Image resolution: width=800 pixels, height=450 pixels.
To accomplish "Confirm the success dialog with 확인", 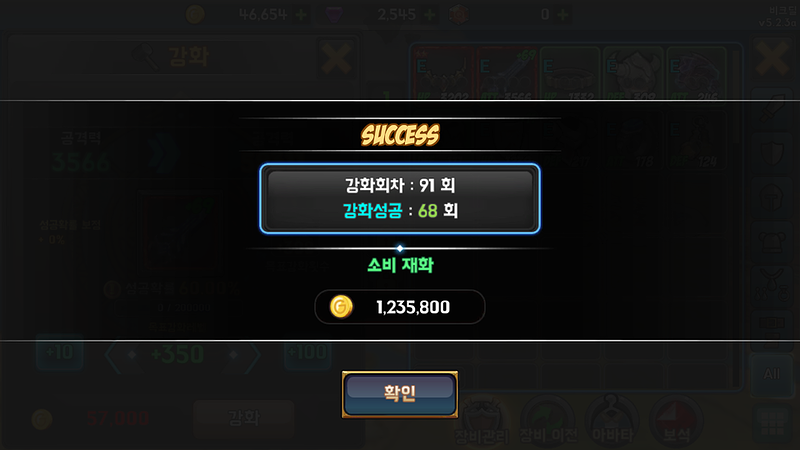I will coord(399,394).
